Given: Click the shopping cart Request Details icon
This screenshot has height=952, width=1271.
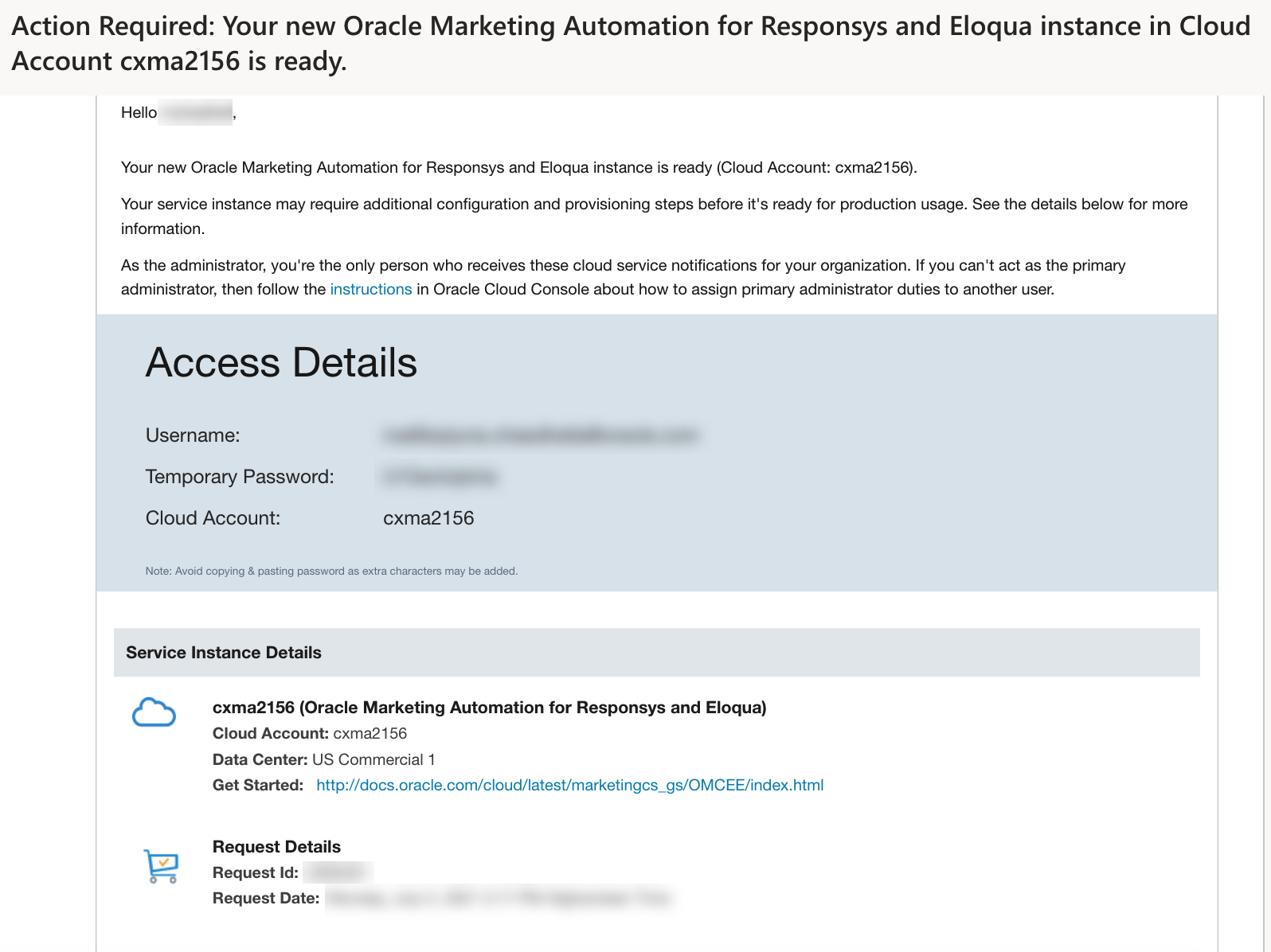Looking at the screenshot, I should 162,866.
